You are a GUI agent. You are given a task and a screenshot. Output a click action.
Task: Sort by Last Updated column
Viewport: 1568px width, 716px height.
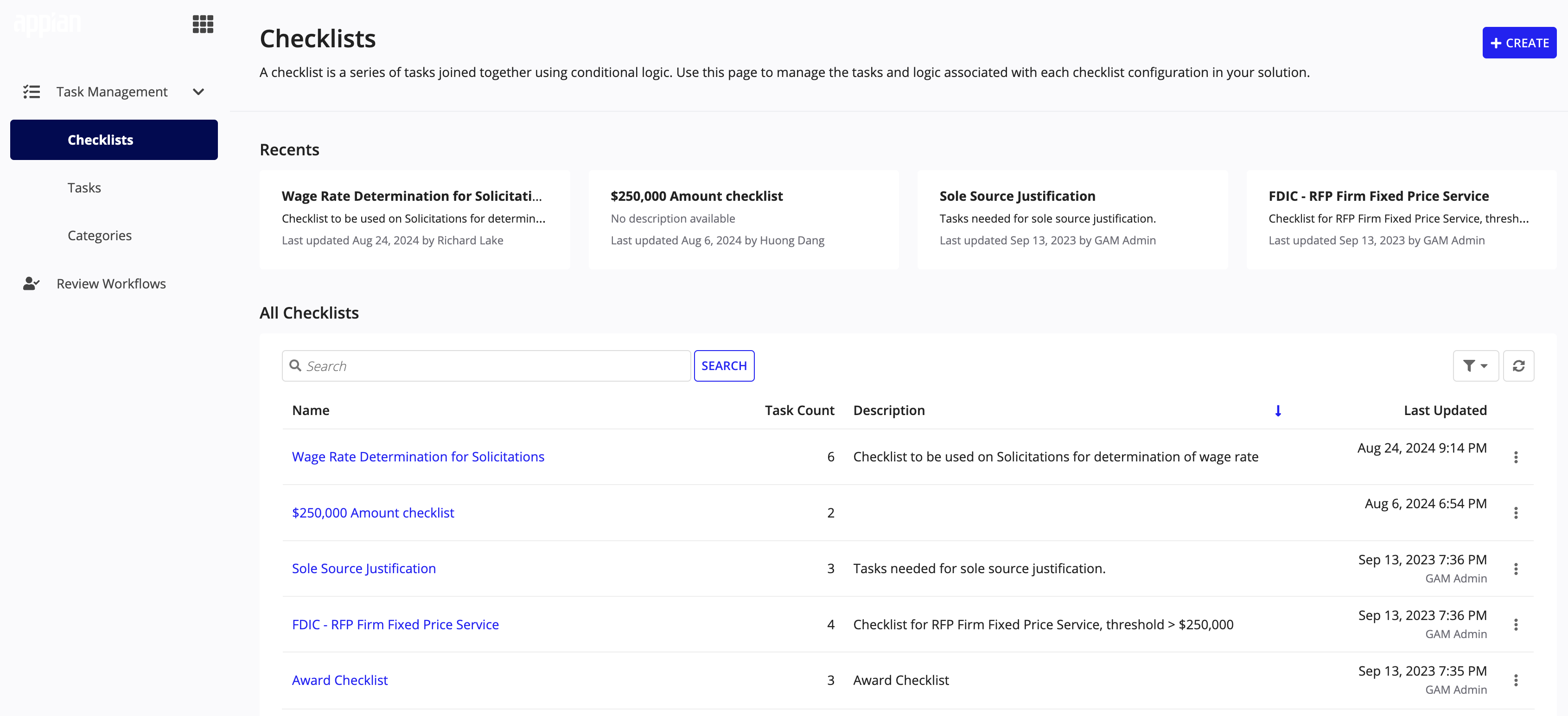click(1445, 411)
